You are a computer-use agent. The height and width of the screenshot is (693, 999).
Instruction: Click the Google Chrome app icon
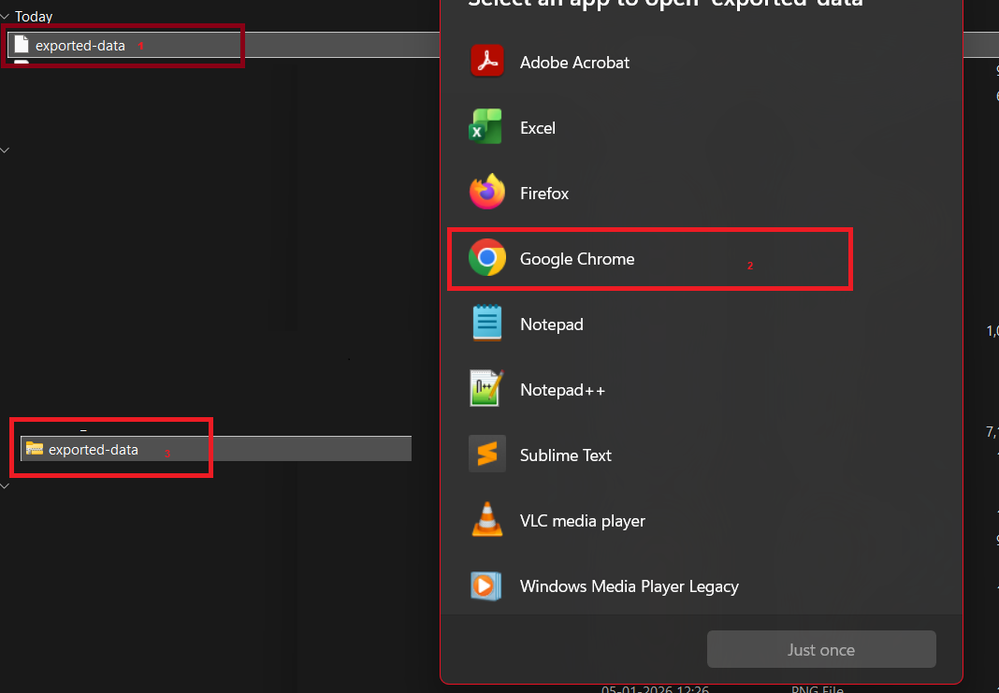(x=487, y=257)
